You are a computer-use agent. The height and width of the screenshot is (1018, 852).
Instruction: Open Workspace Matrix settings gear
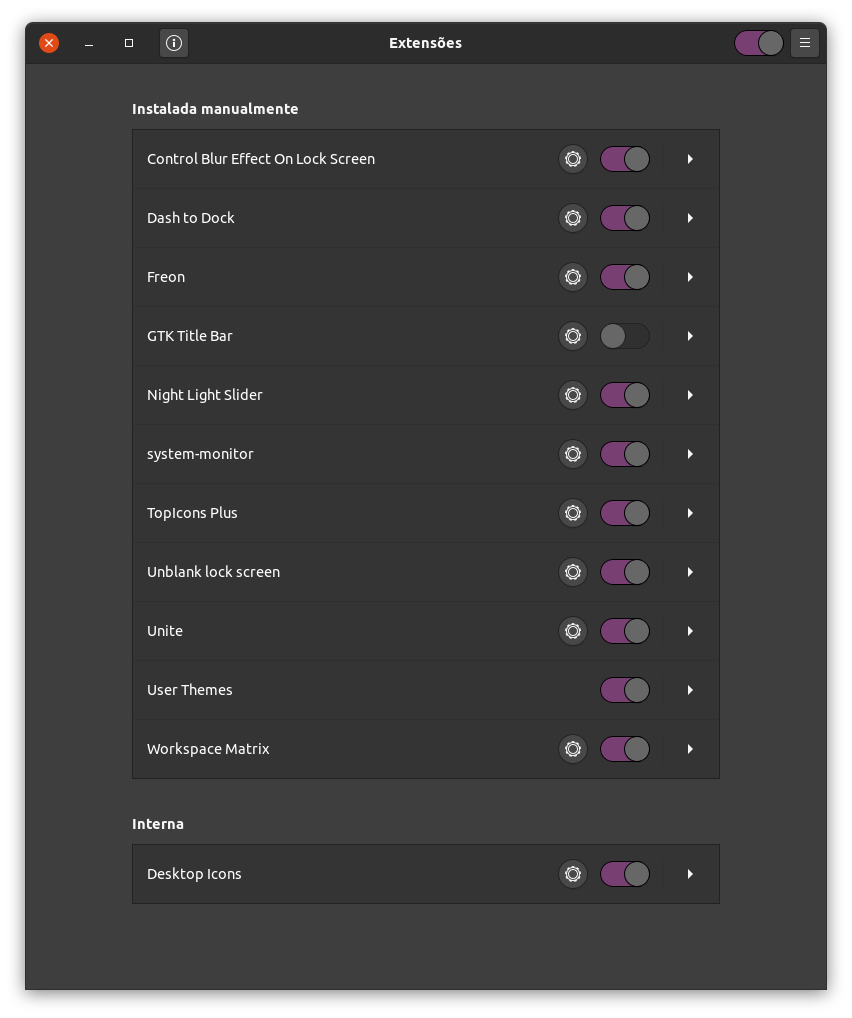point(573,749)
